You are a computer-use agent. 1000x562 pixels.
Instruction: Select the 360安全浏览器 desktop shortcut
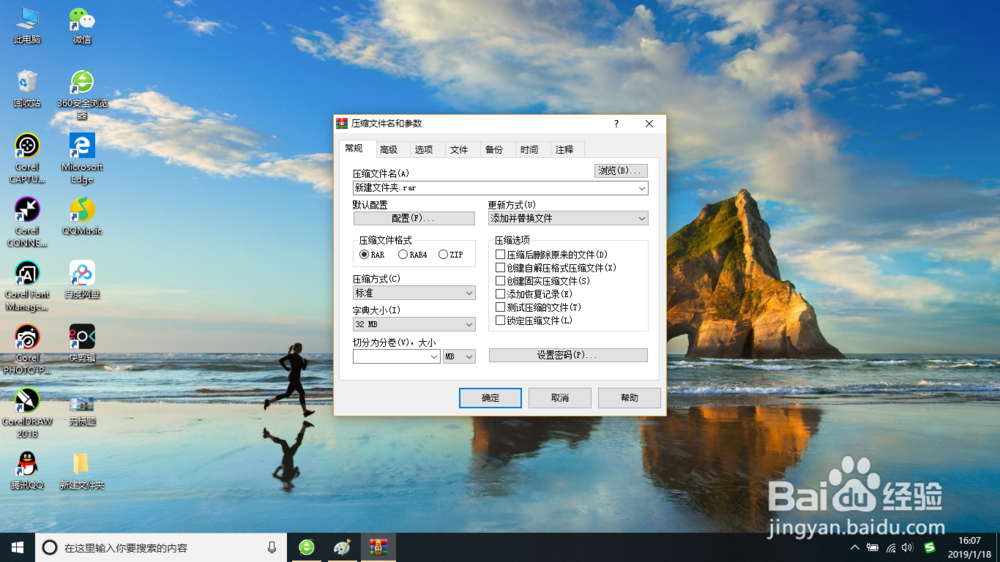click(x=82, y=95)
